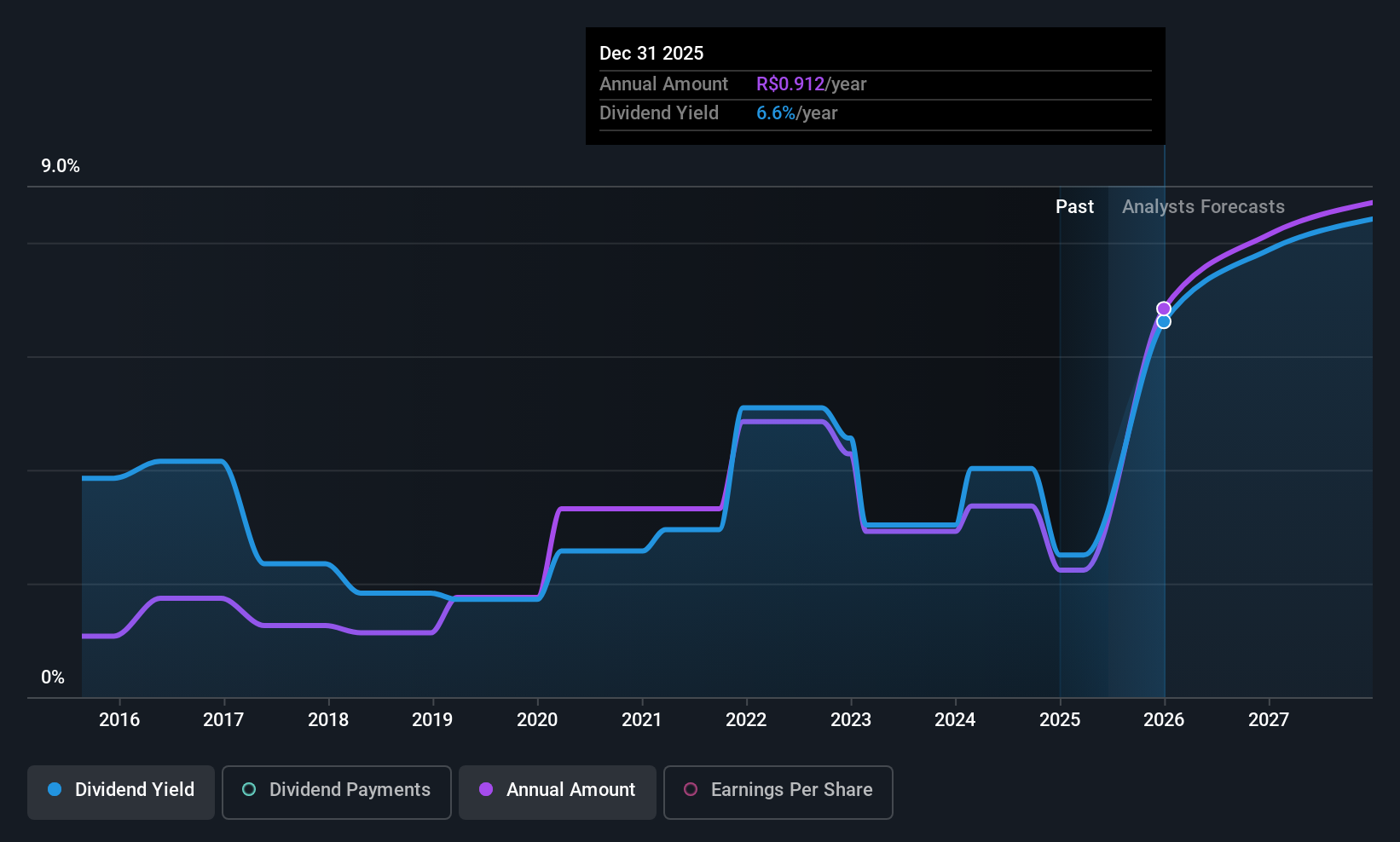The width and height of the screenshot is (1400, 842).
Task: Click the 6.6%/year yield value in tooltip
Action: click(796, 113)
